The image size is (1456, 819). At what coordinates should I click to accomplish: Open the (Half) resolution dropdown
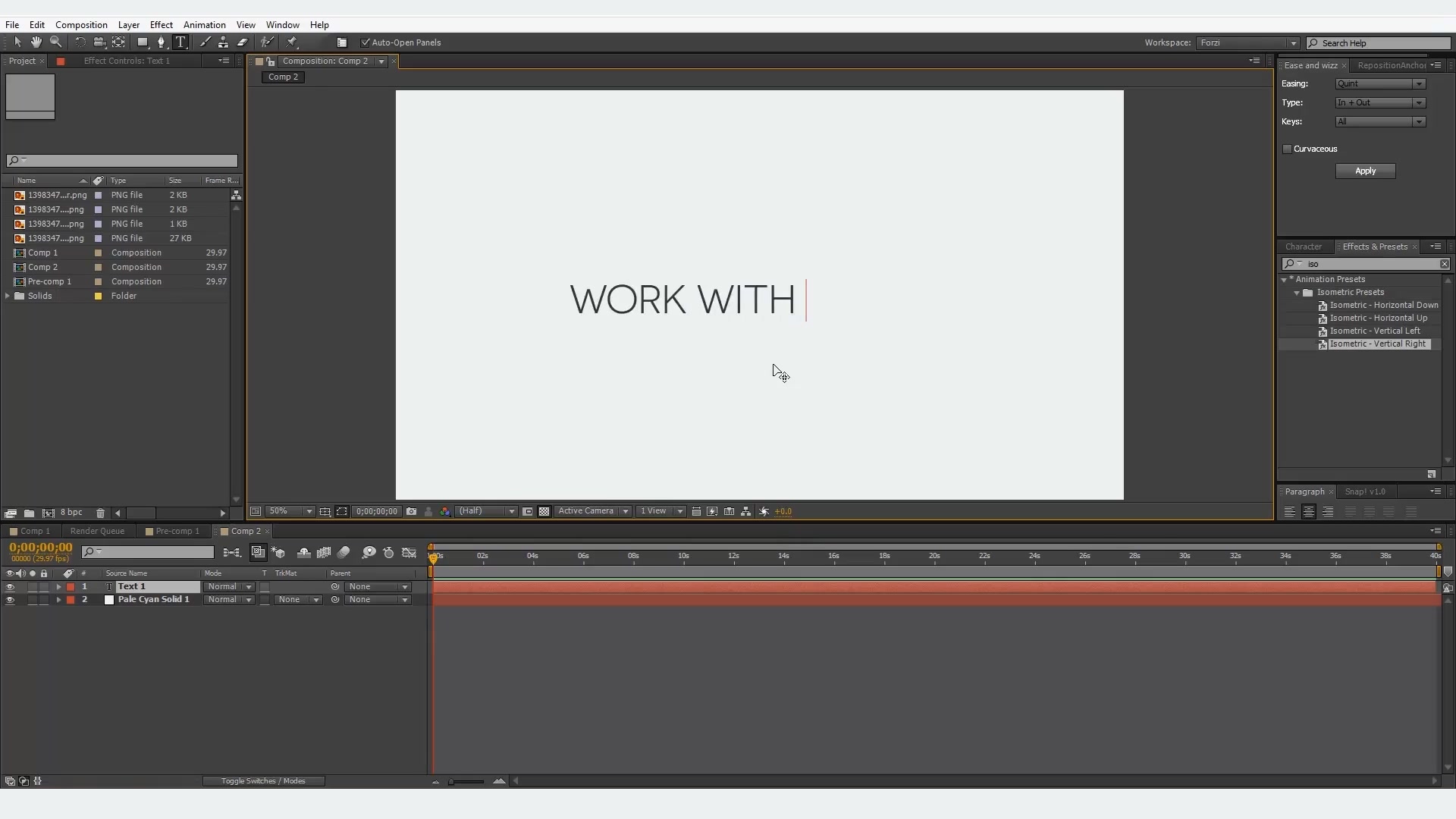486,512
